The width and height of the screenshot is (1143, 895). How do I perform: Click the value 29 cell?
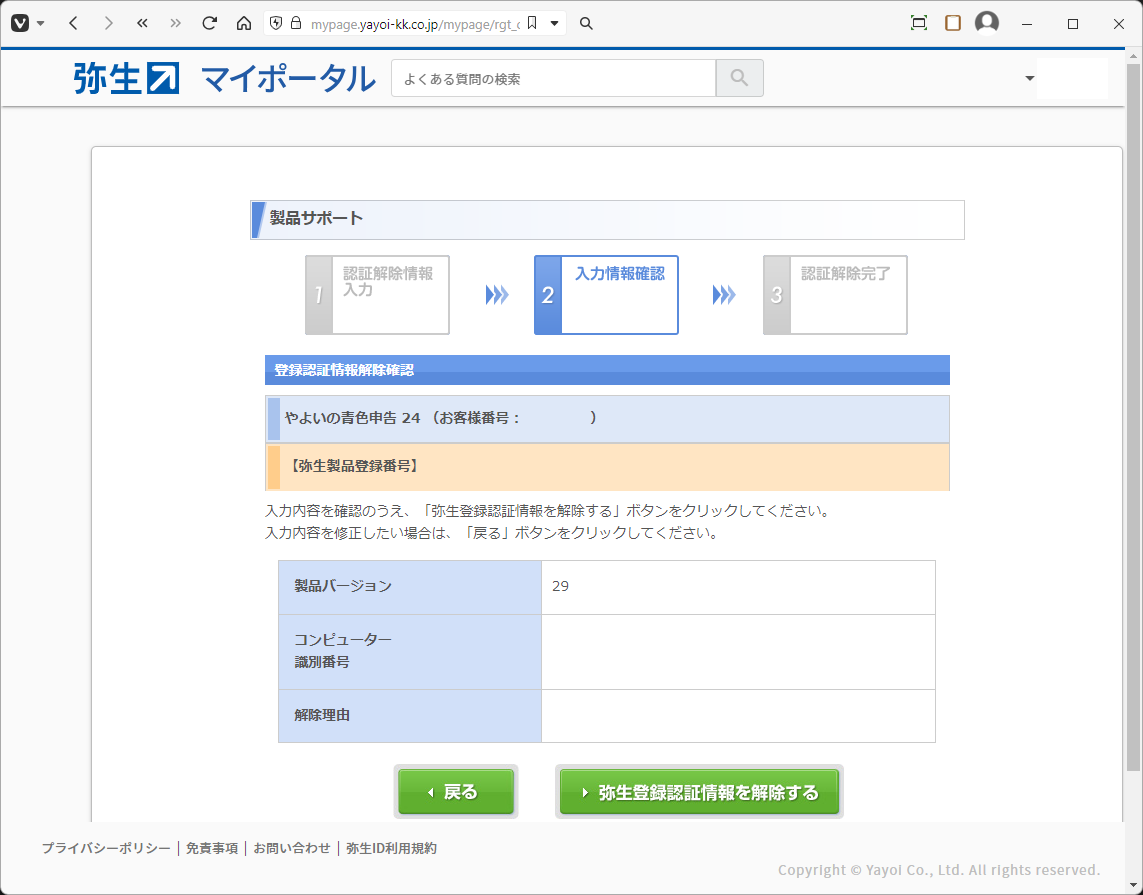coord(738,587)
